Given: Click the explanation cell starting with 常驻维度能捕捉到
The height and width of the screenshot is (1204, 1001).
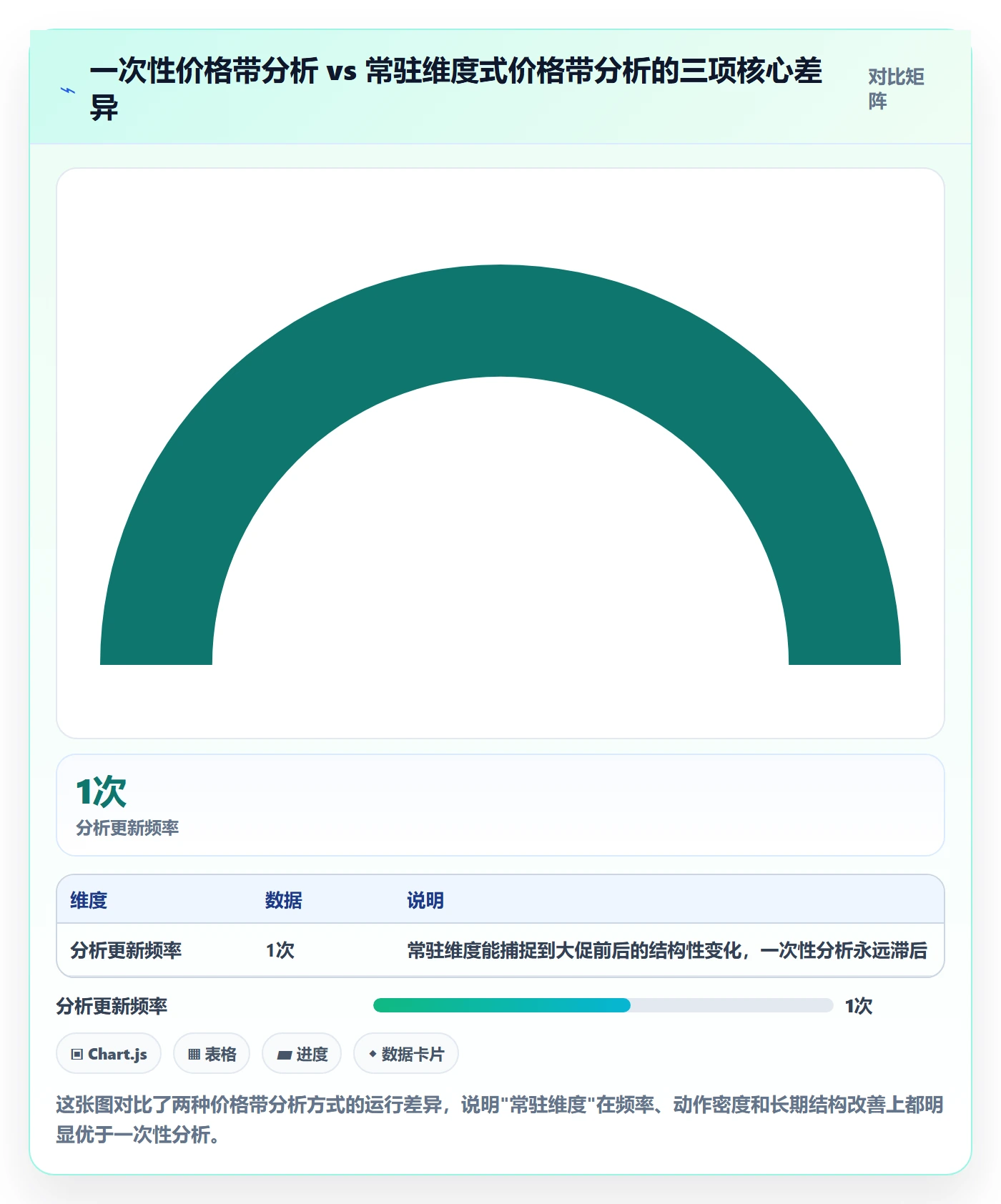Looking at the screenshot, I should [x=667, y=950].
